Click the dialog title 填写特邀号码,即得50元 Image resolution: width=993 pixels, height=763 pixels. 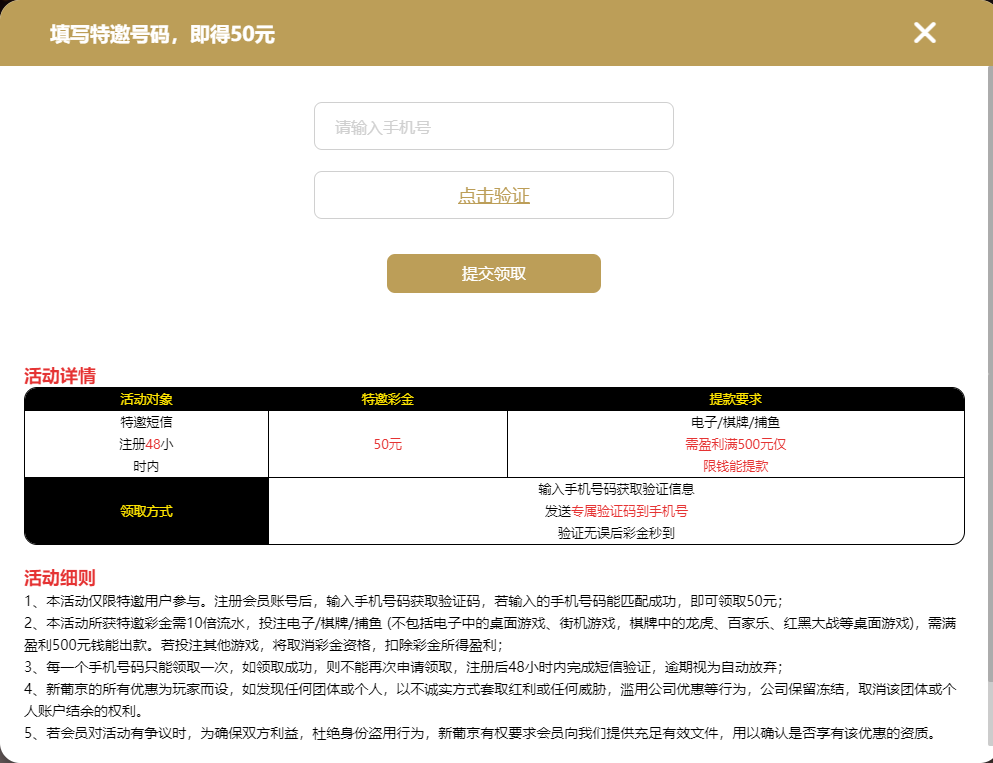pos(162,34)
